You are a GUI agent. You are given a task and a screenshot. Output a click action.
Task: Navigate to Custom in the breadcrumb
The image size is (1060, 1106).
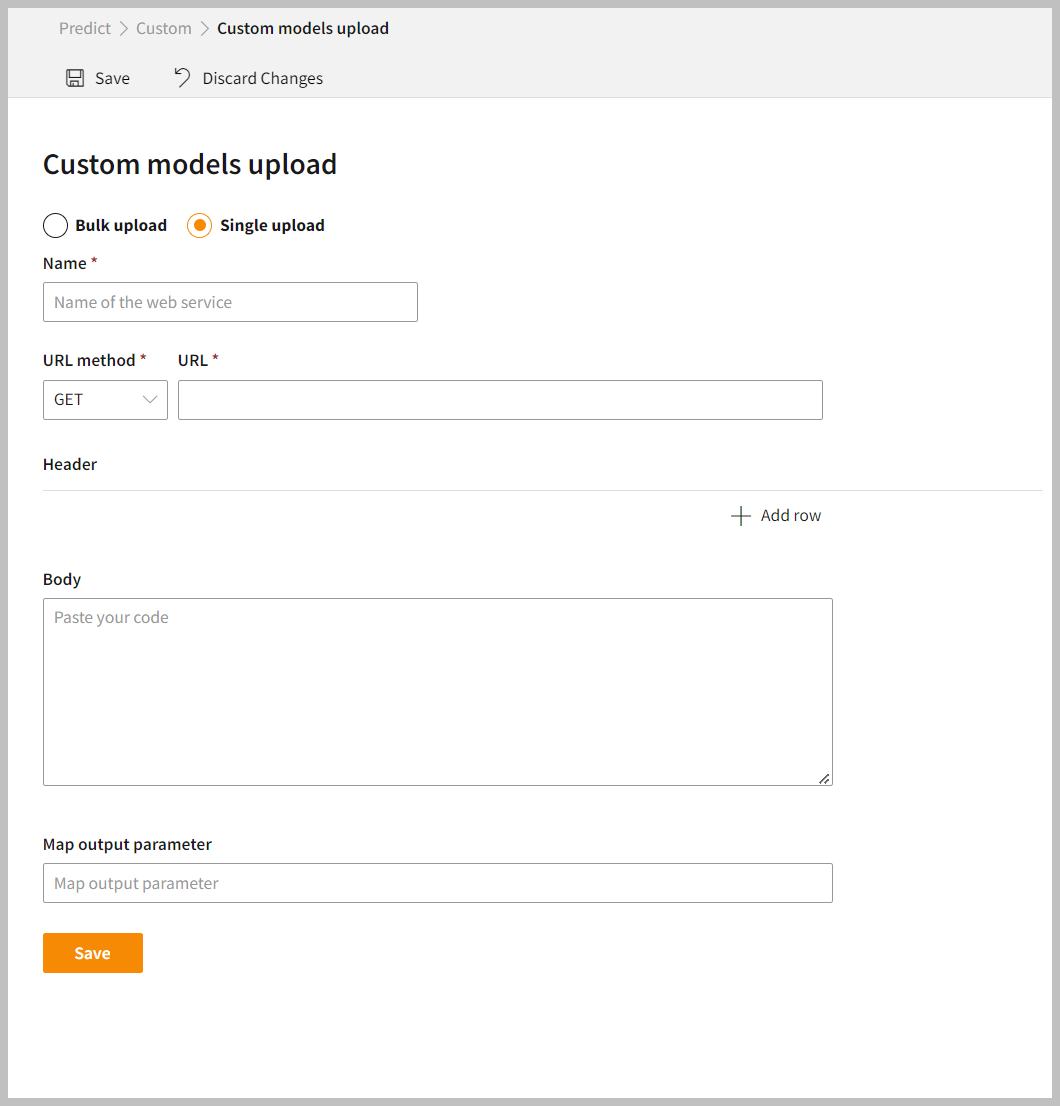[x=164, y=28]
